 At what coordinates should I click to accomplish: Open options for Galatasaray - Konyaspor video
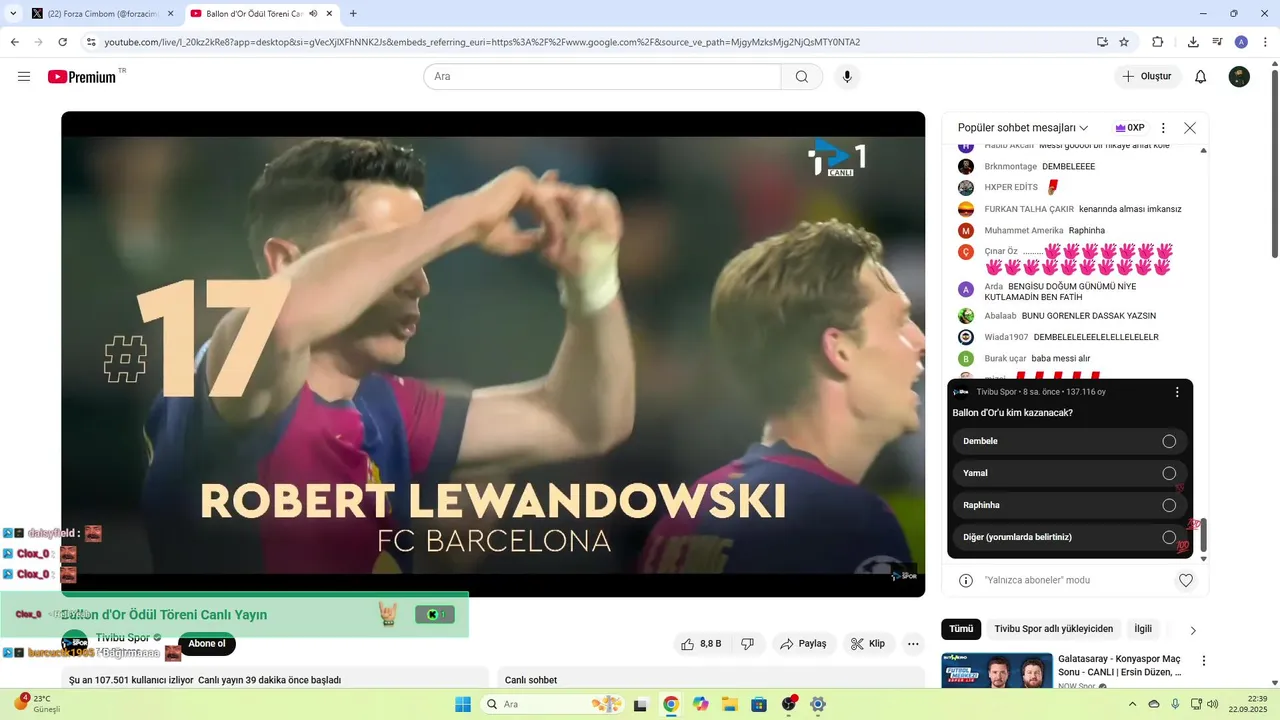1204,661
